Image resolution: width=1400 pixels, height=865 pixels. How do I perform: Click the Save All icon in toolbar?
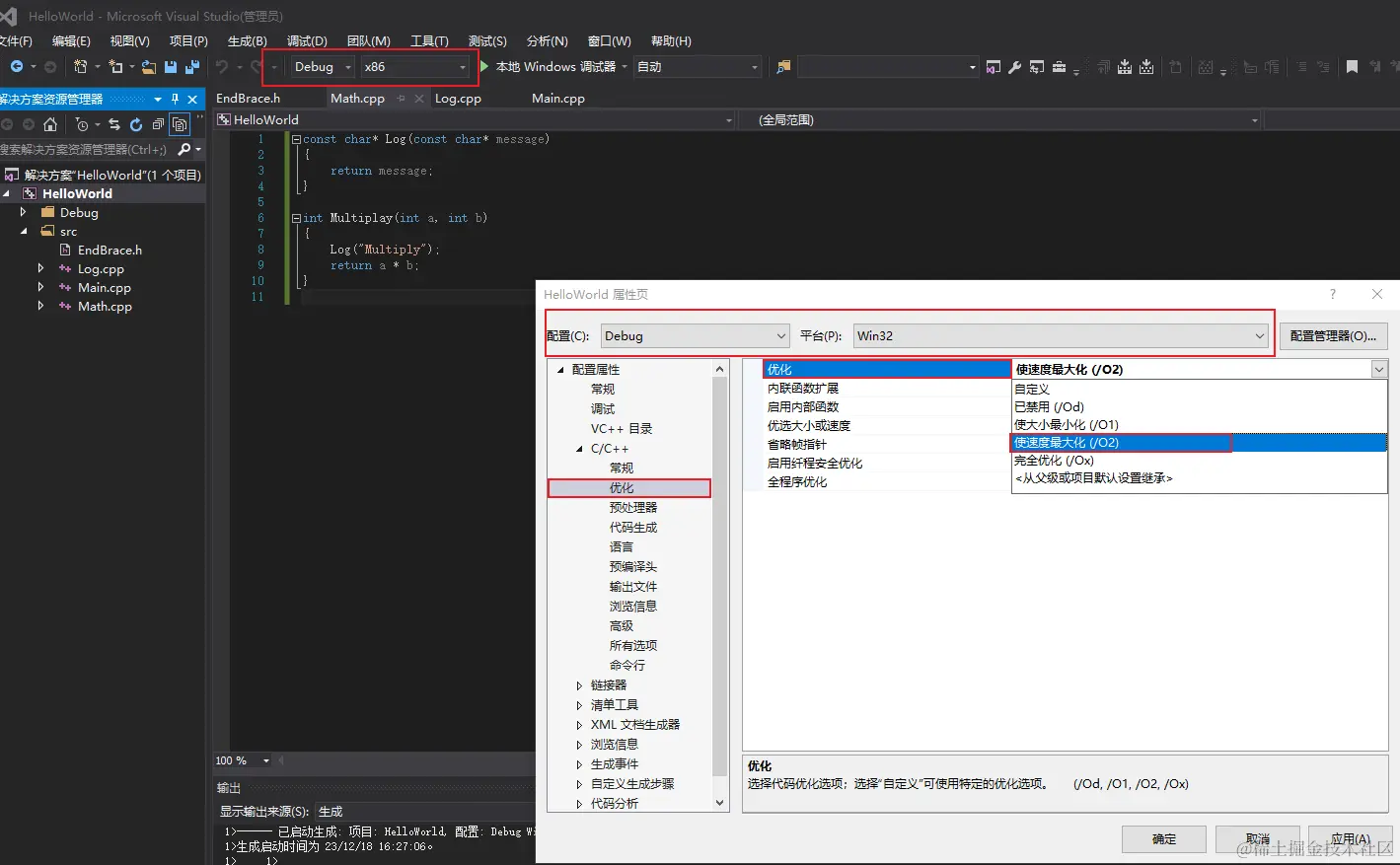[x=192, y=67]
